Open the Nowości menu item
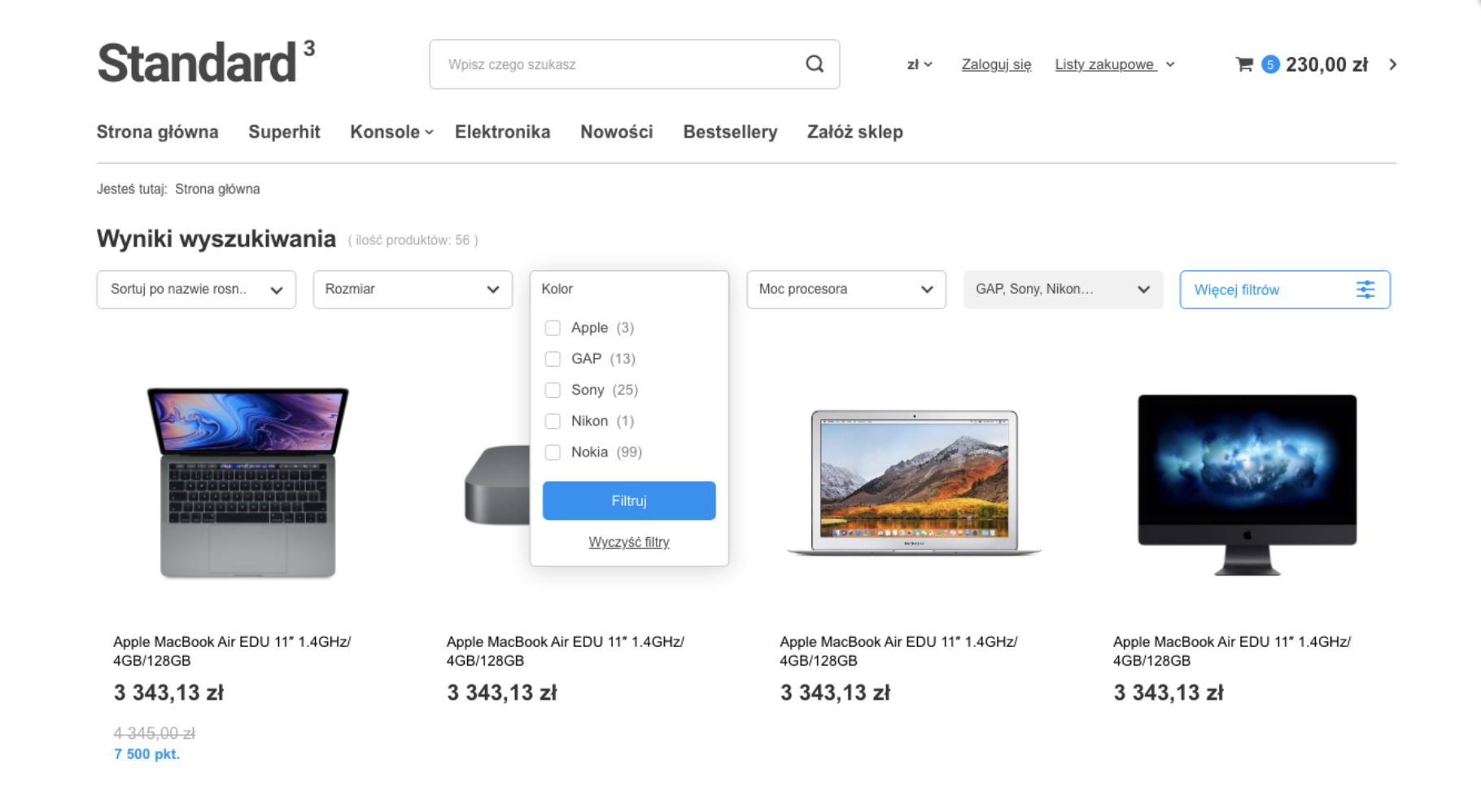The image size is (1481, 812). (x=617, y=132)
